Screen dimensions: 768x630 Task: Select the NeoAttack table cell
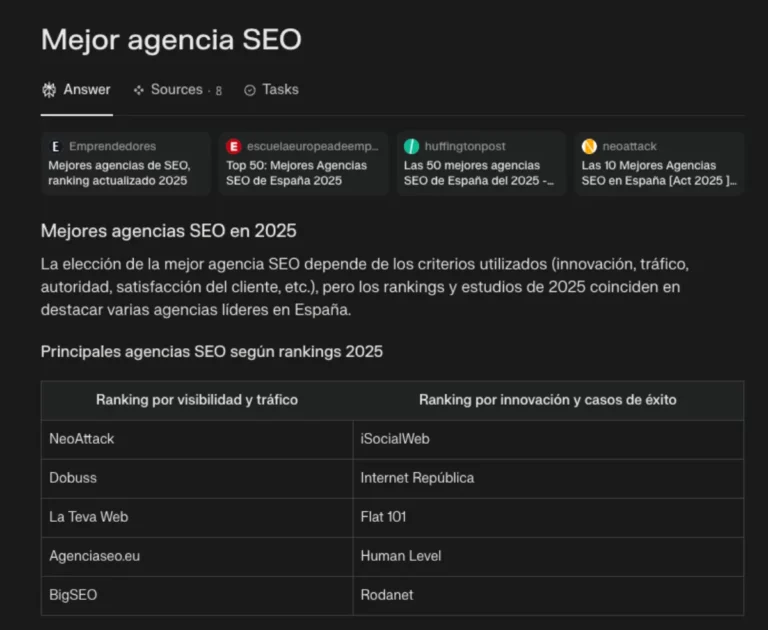(197, 439)
